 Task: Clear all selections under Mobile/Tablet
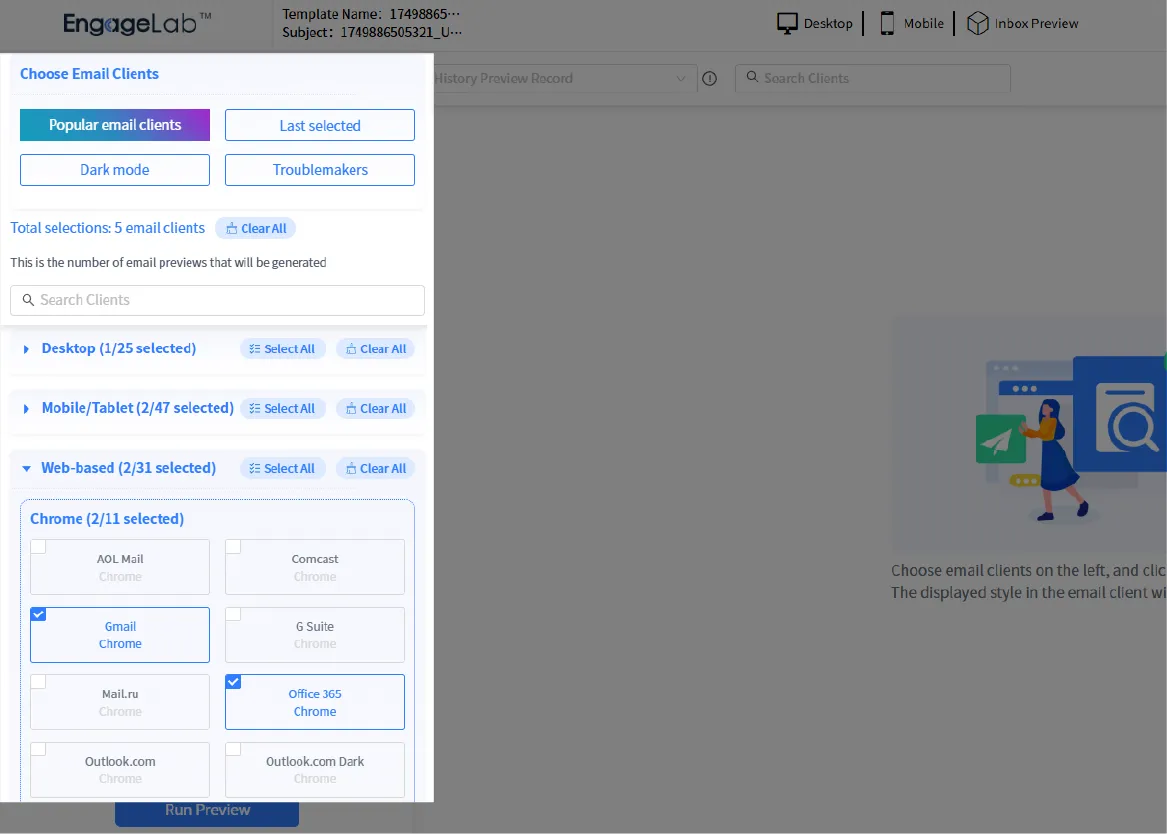click(375, 408)
